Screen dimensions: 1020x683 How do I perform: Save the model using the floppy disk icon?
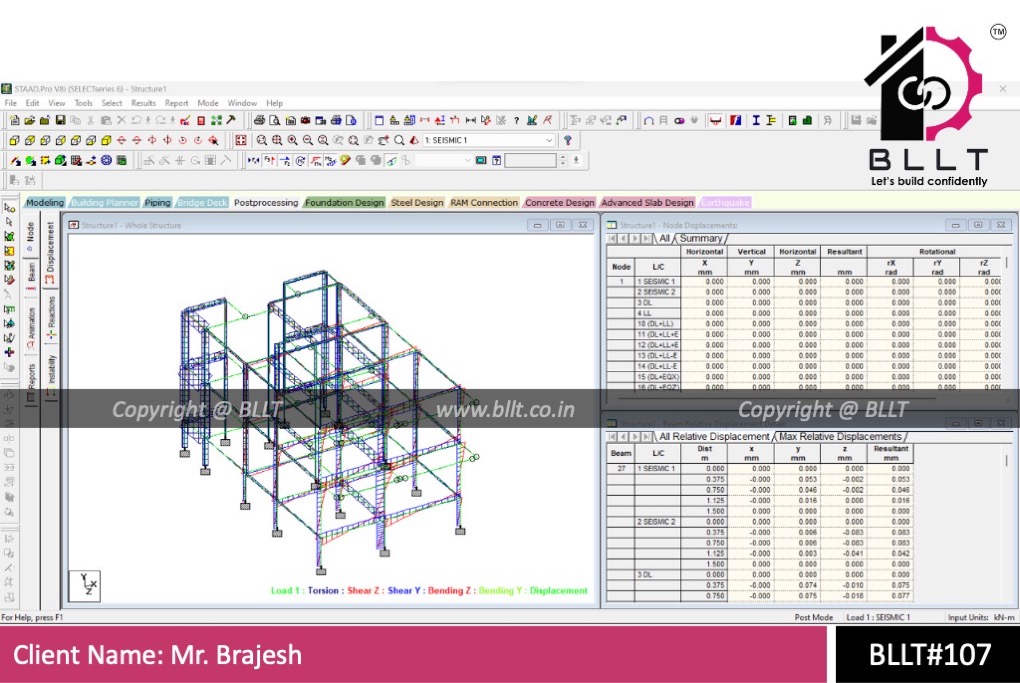[60, 120]
